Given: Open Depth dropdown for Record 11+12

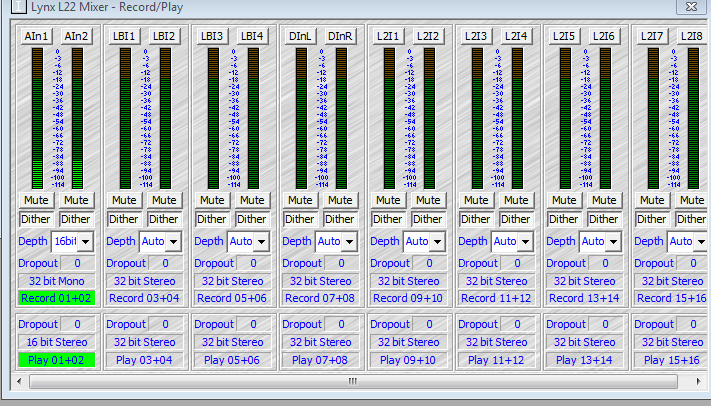Looking at the screenshot, I should point(525,241).
